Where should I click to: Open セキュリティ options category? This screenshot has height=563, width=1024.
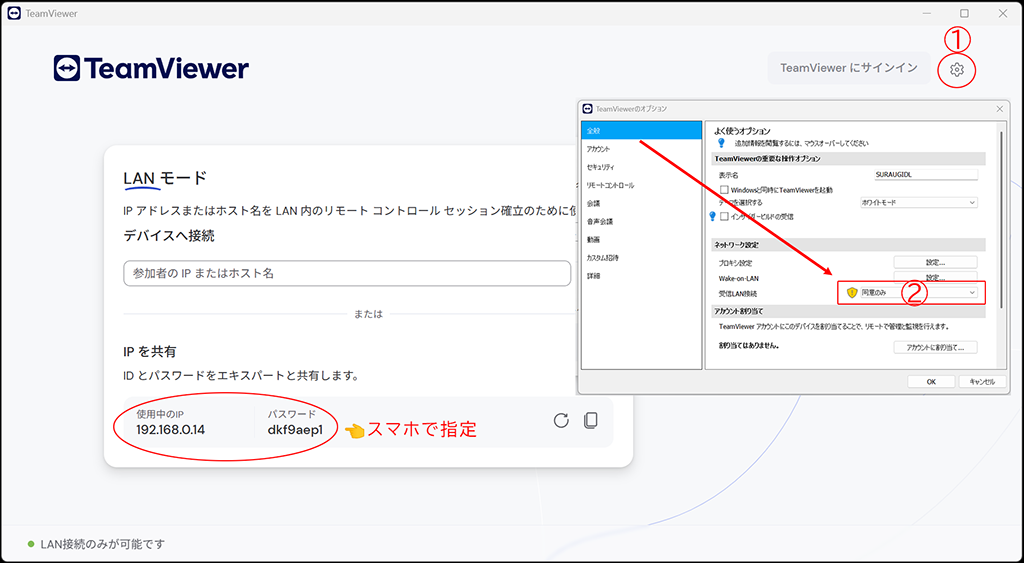[641, 167]
